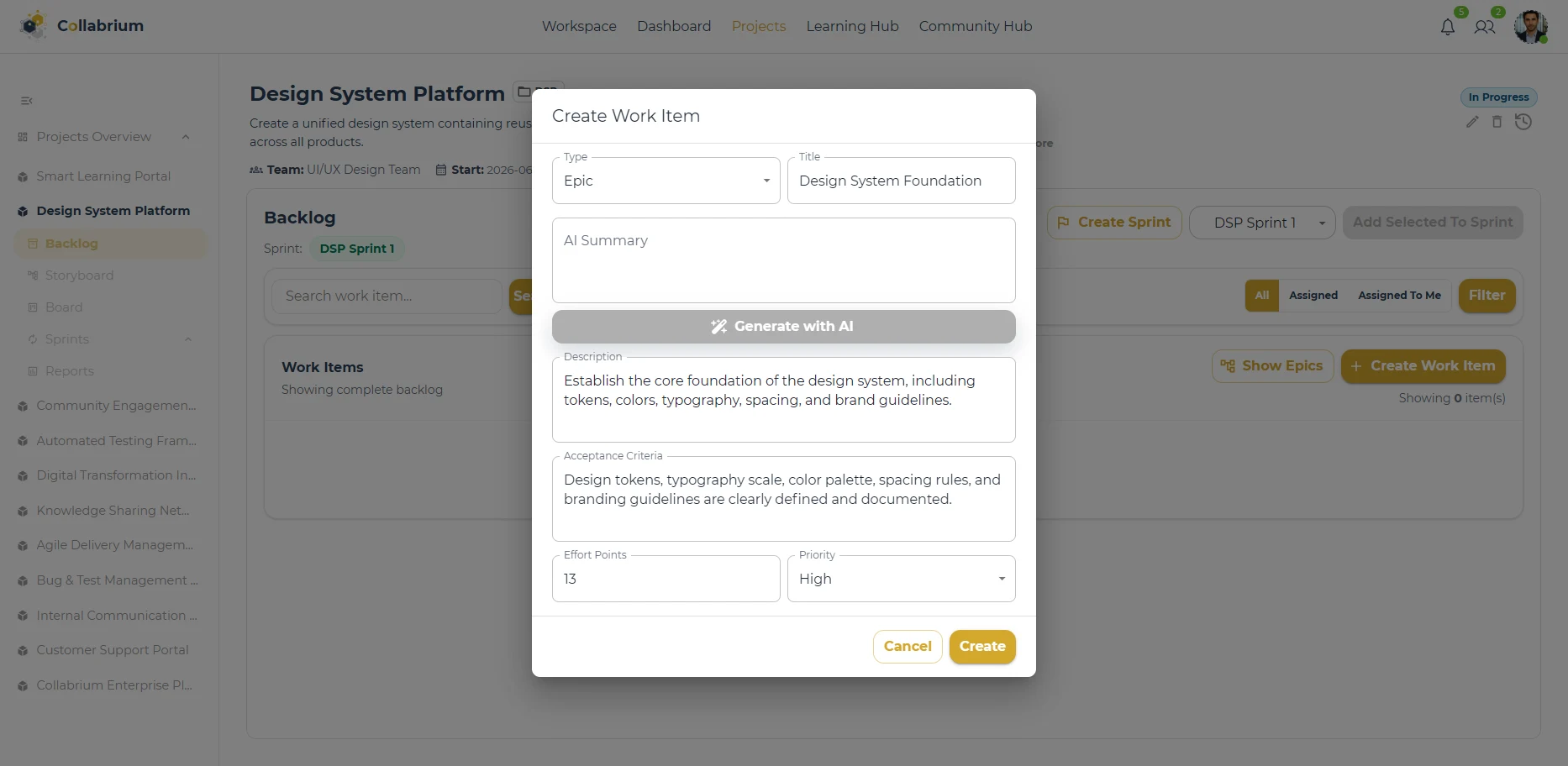Go to the Dashboard menu
1568x766 pixels.
pos(674,26)
